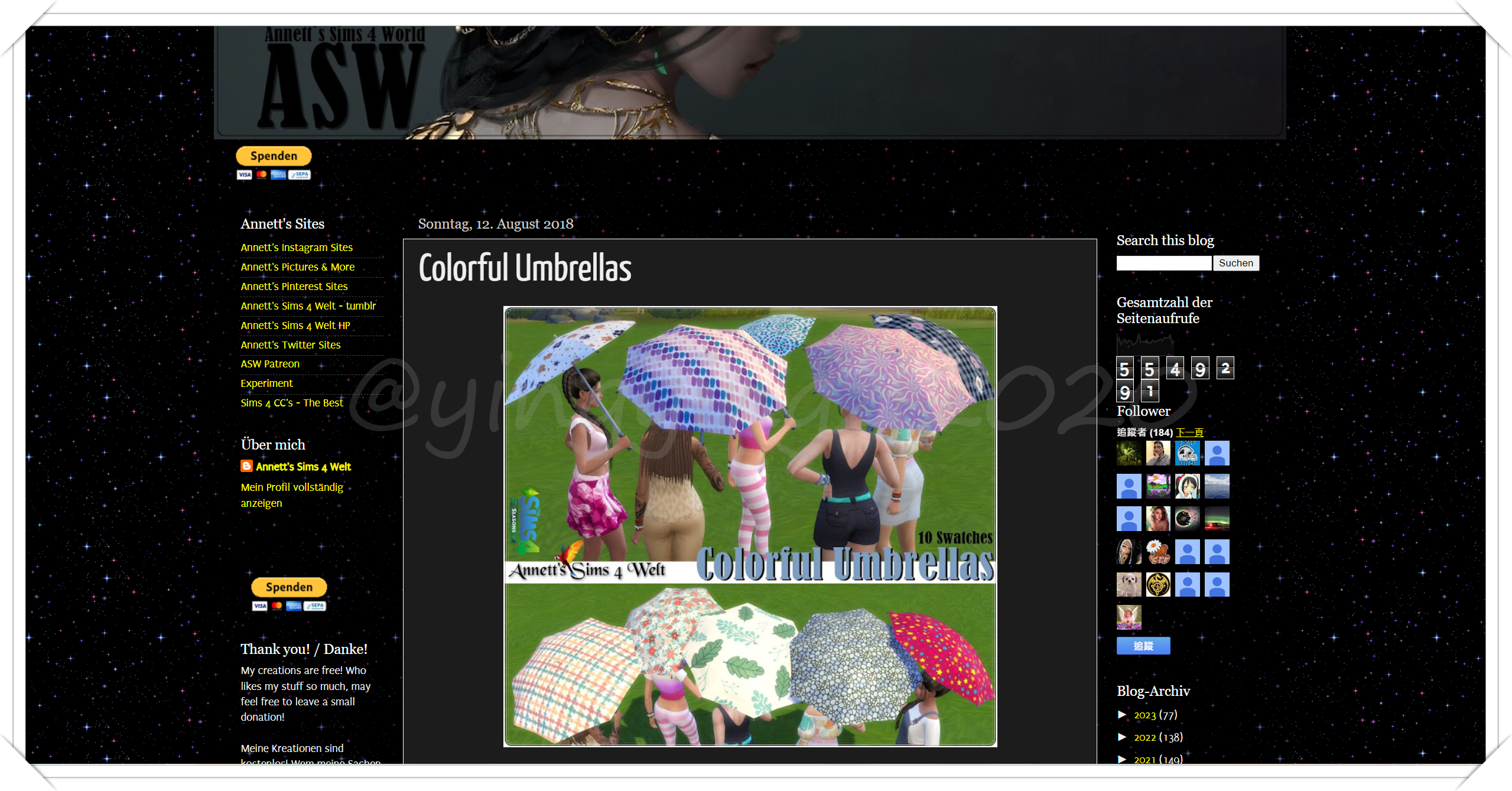The image size is (1512, 791).
Task: Open the ocean and clouds follower avatar
Action: click(1217, 486)
